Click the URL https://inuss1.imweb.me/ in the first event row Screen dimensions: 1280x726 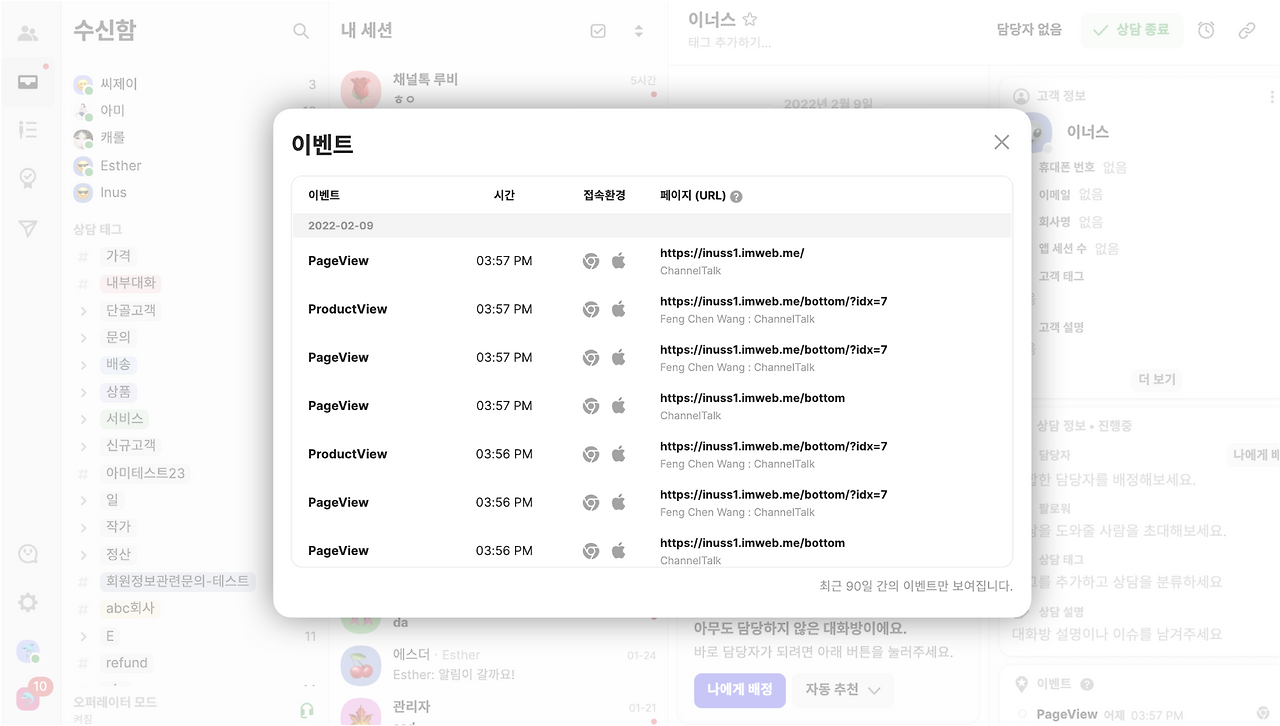pyautogui.click(x=732, y=253)
